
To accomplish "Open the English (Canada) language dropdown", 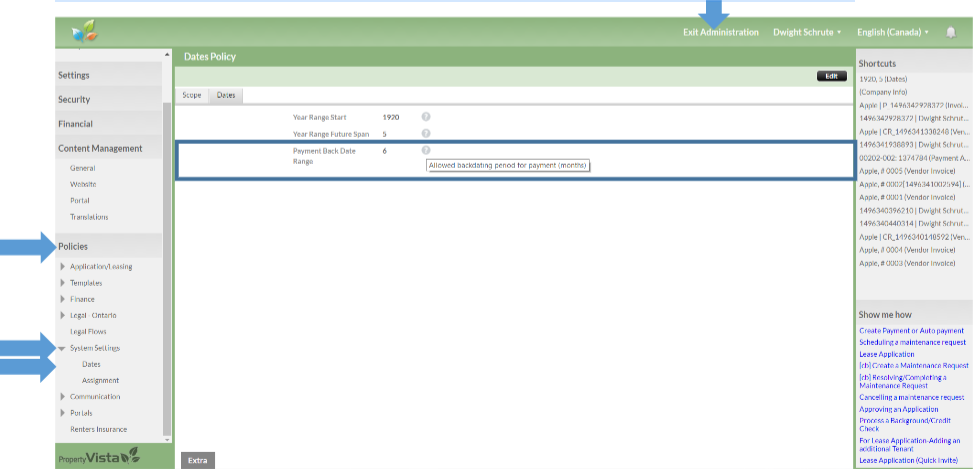I will point(892,32).
